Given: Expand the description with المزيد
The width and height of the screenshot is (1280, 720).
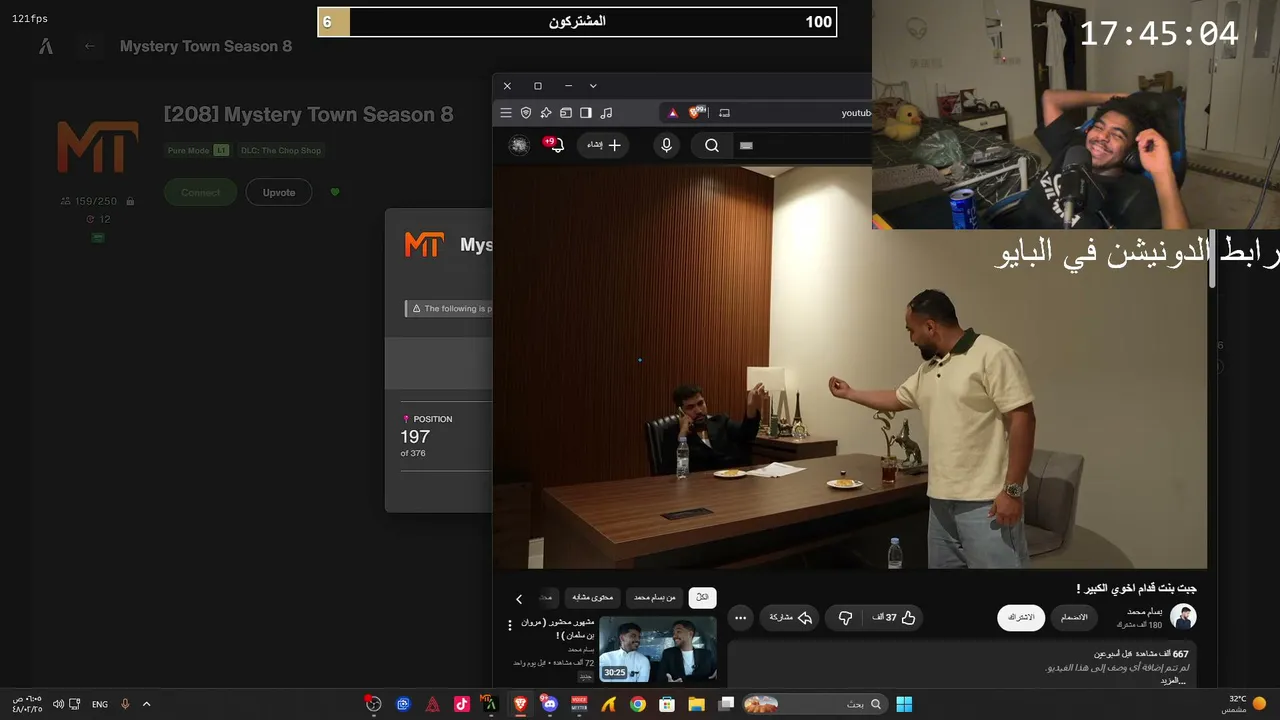Looking at the screenshot, I should point(1172,681).
